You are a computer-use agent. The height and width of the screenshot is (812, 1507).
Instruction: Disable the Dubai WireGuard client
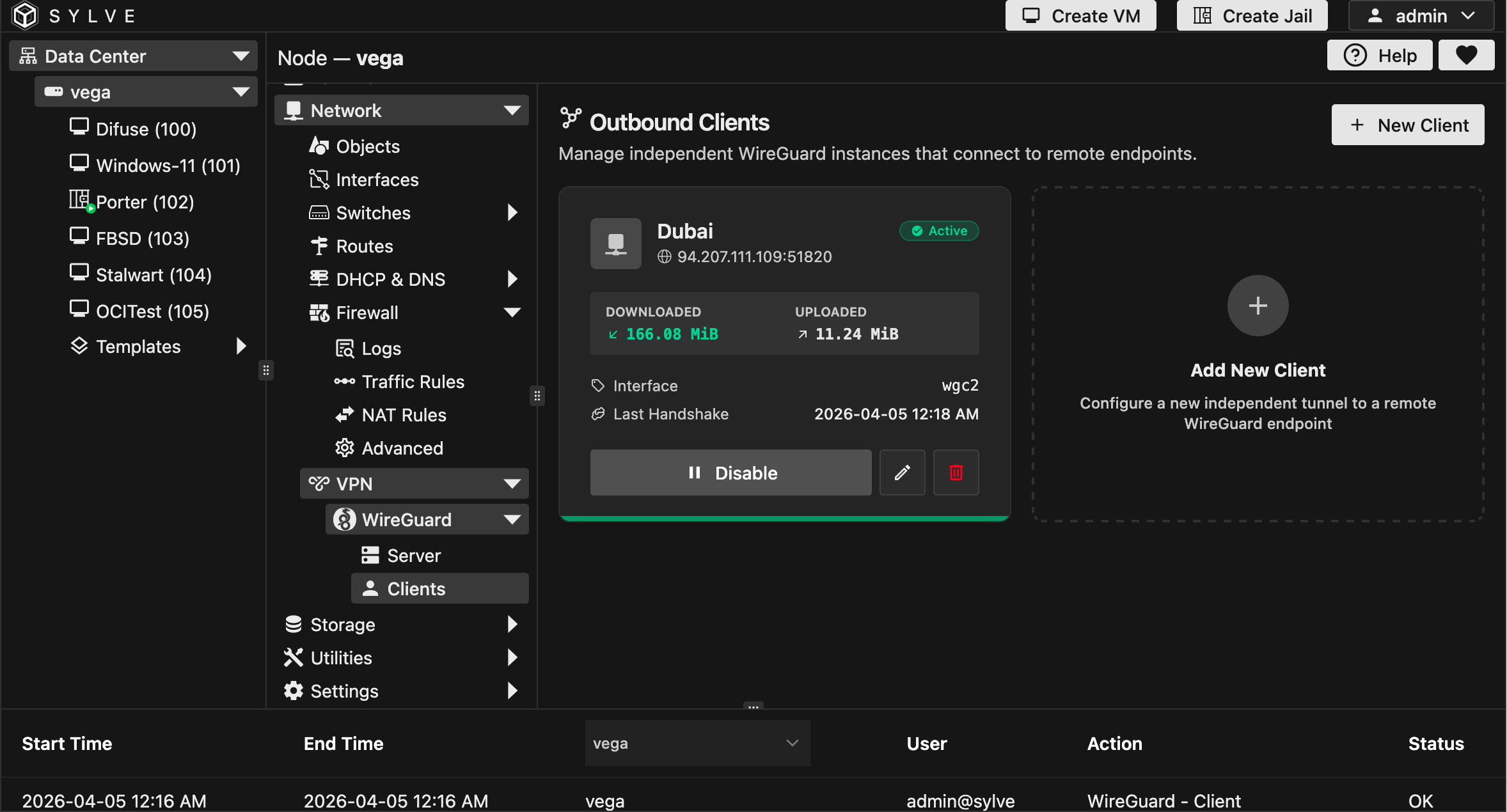(730, 472)
